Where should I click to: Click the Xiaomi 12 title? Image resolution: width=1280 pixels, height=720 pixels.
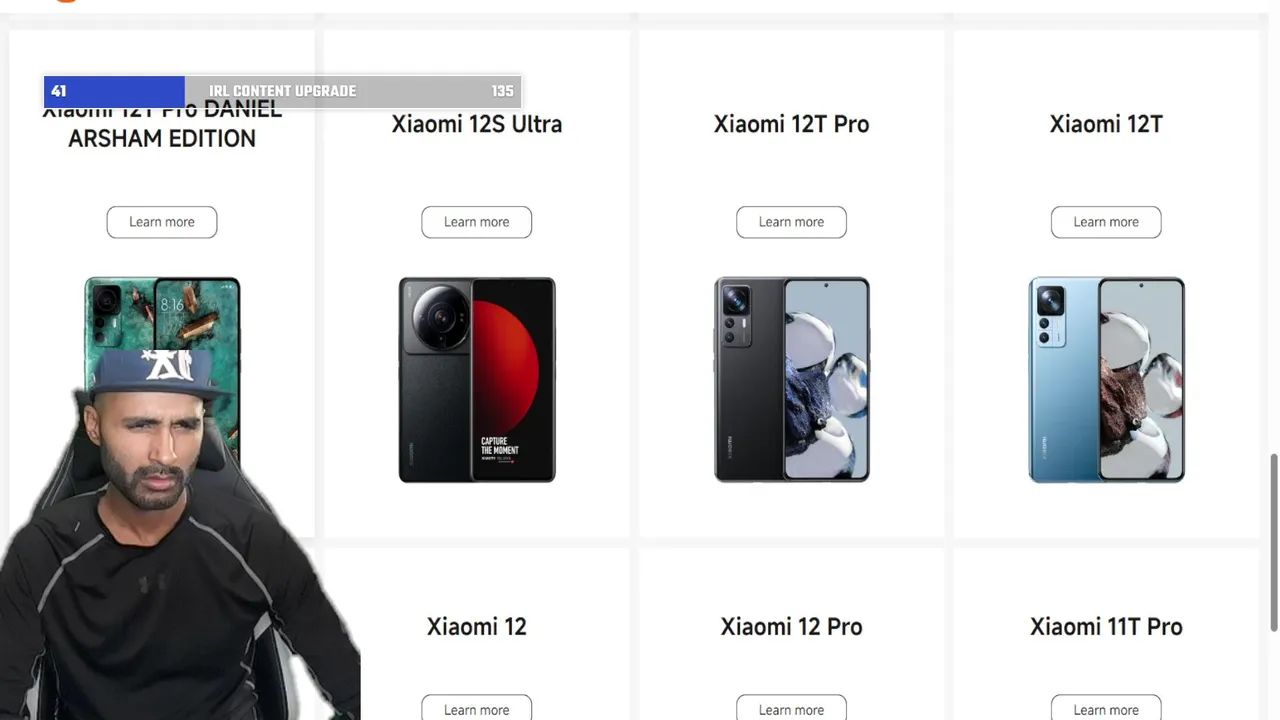(x=477, y=627)
